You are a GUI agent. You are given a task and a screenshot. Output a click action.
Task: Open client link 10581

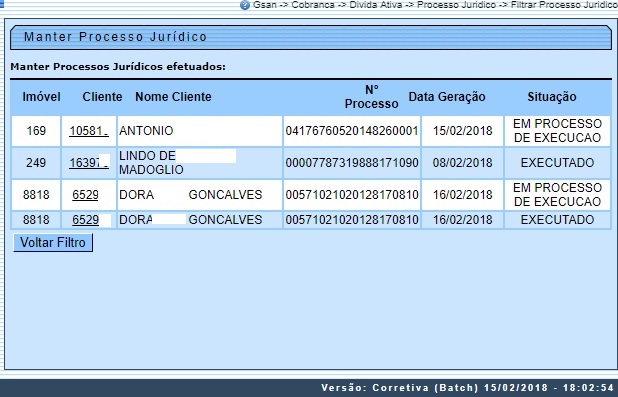point(89,131)
